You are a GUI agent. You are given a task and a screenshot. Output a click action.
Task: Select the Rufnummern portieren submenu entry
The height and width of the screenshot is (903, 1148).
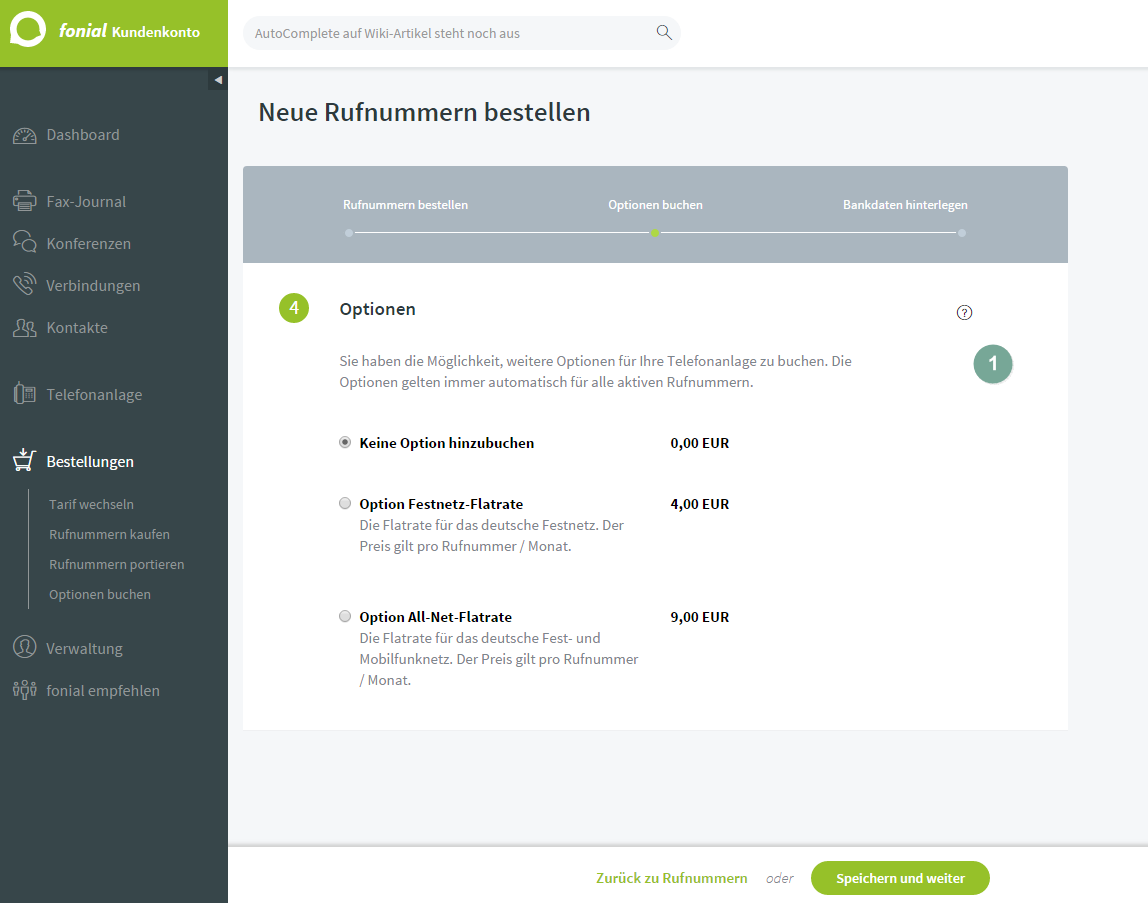click(116, 564)
